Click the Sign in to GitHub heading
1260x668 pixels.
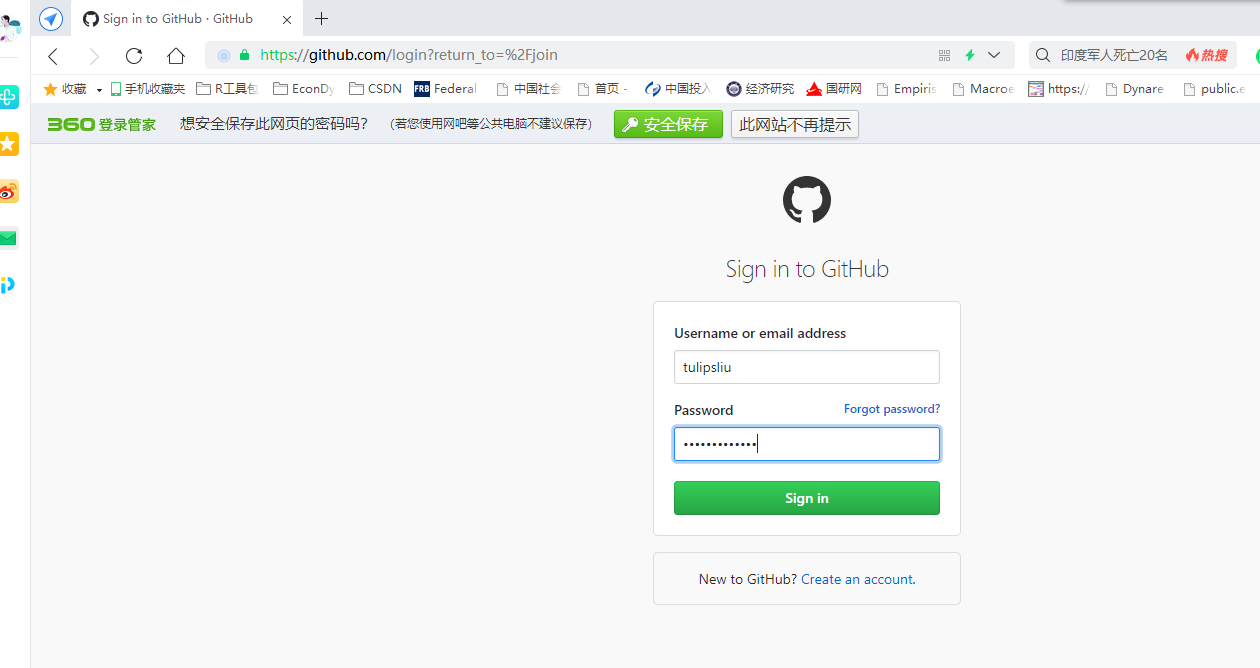click(x=807, y=269)
